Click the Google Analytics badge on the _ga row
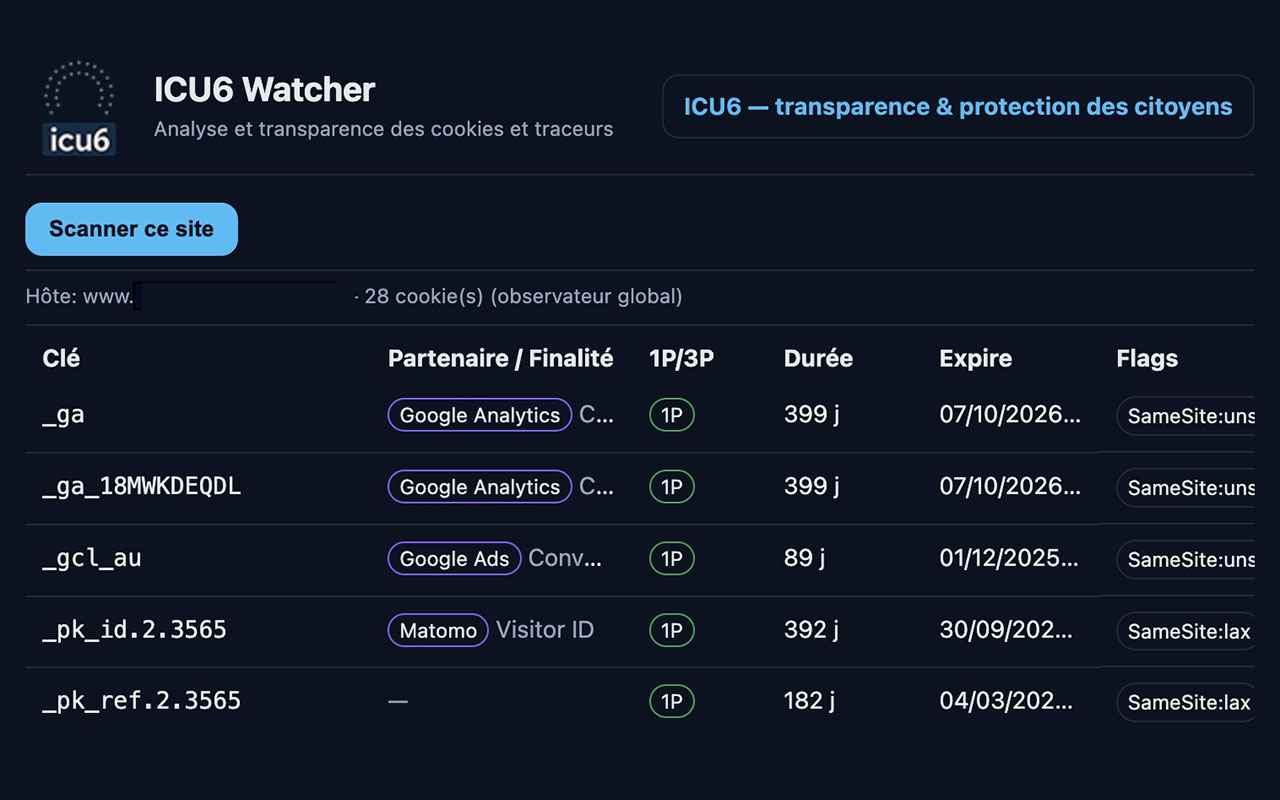The height and width of the screenshot is (800, 1280). click(x=479, y=415)
